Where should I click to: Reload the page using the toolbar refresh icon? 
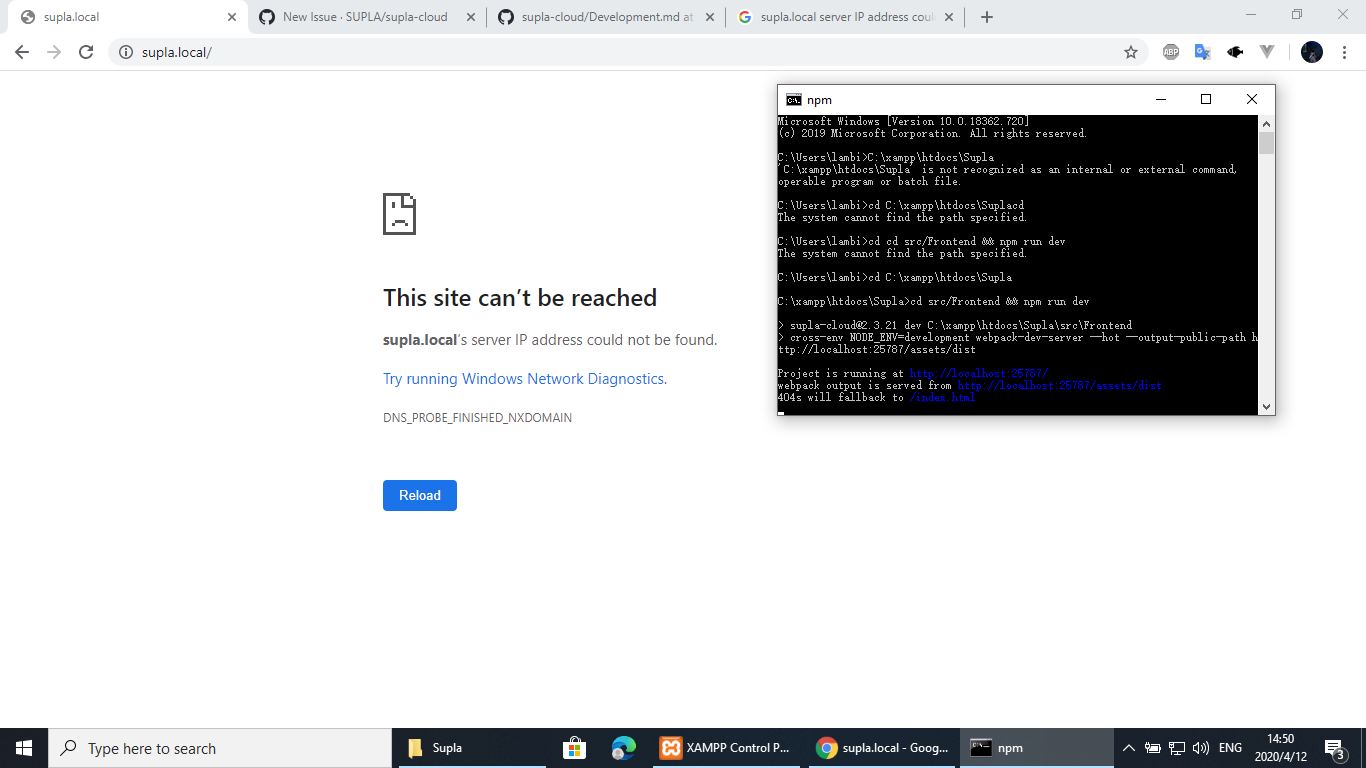[86, 52]
